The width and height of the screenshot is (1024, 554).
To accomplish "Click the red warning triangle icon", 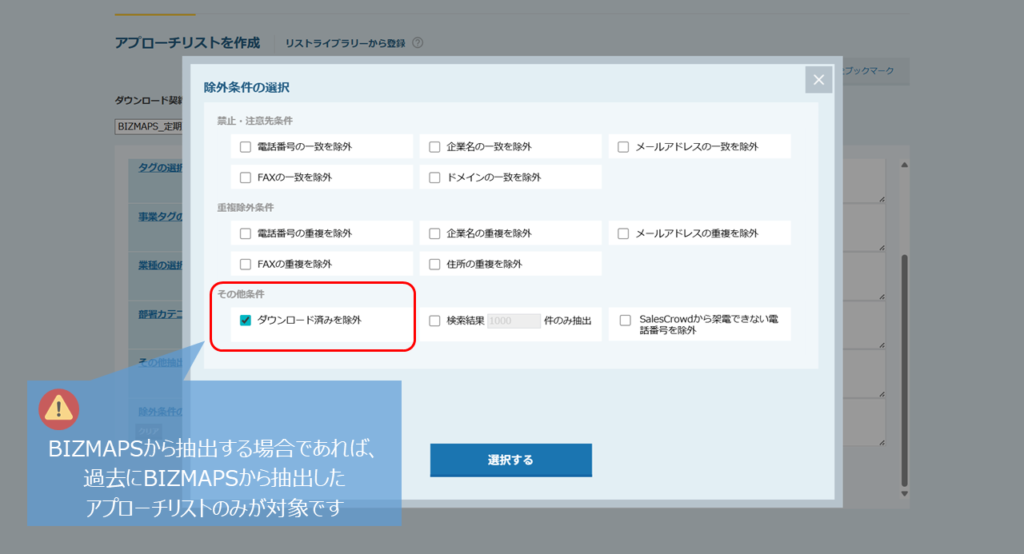I will pos(58,407).
